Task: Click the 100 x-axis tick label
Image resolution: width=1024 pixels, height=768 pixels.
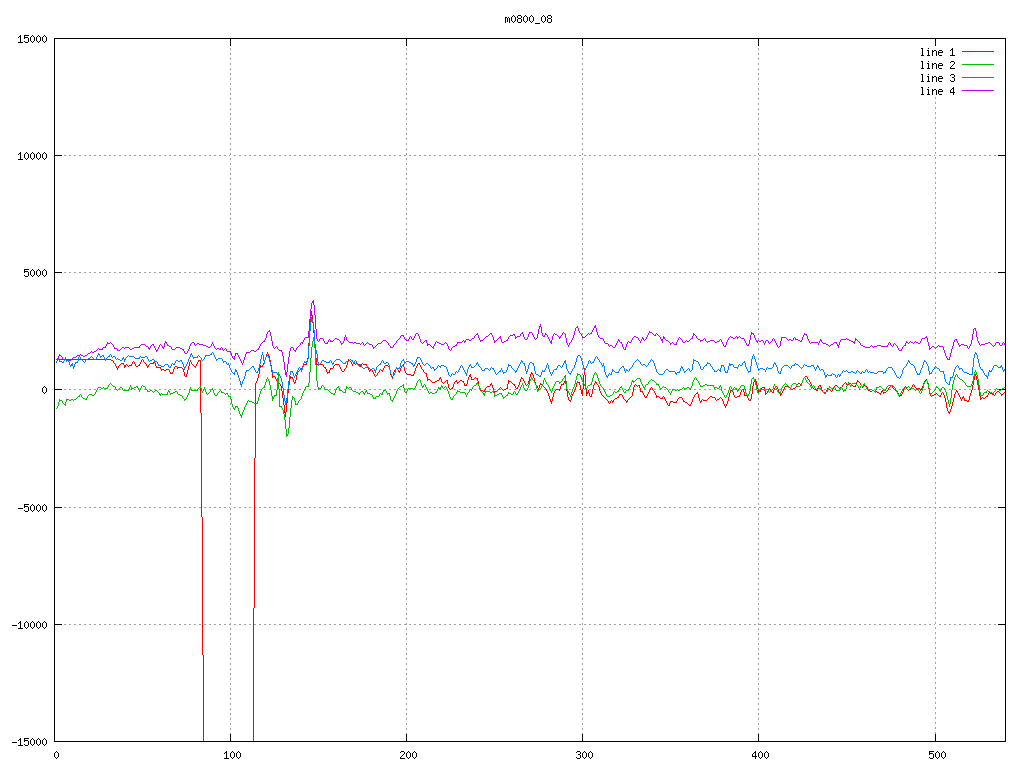Action: pyautogui.click(x=231, y=756)
